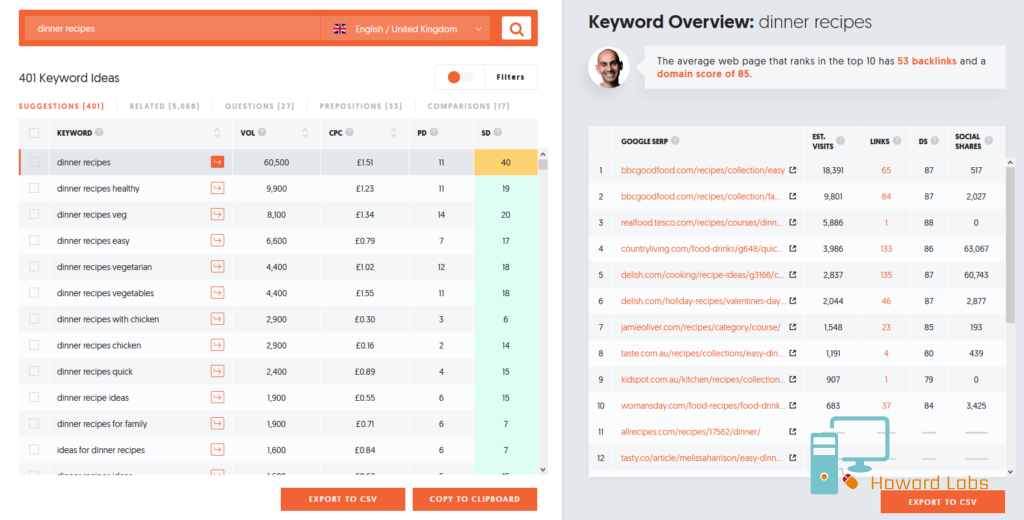Click help icon next to SOCIAL SHARES header
This screenshot has width=1024, height=520.
click(989, 140)
